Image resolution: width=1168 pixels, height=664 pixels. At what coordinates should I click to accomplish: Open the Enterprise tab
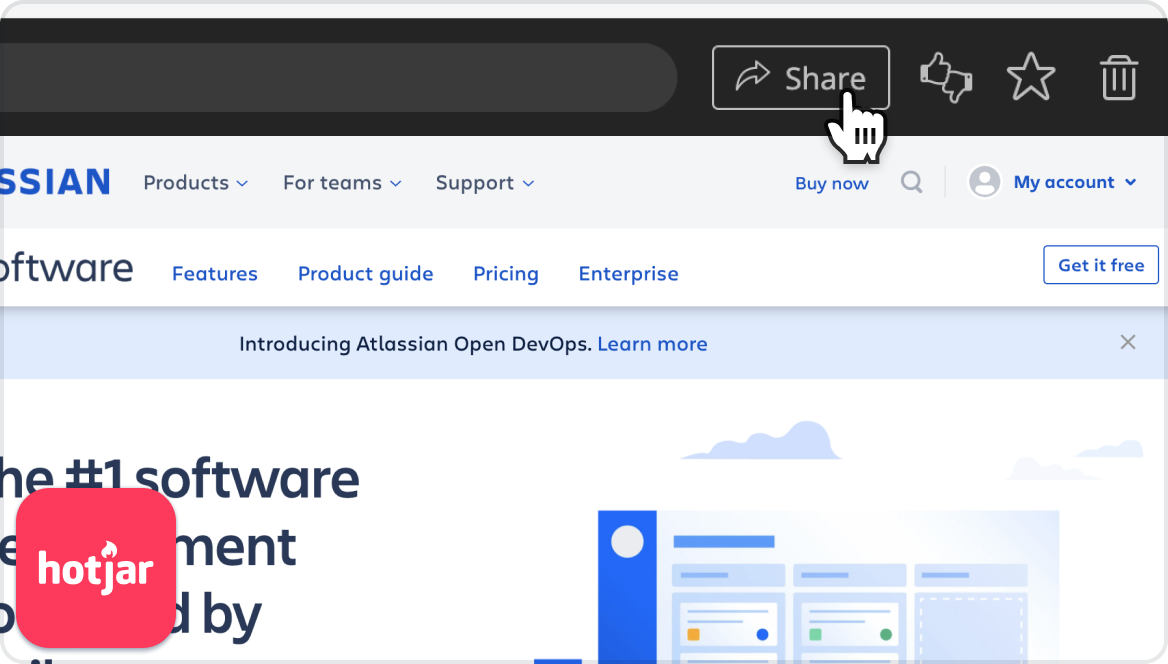(x=629, y=273)
